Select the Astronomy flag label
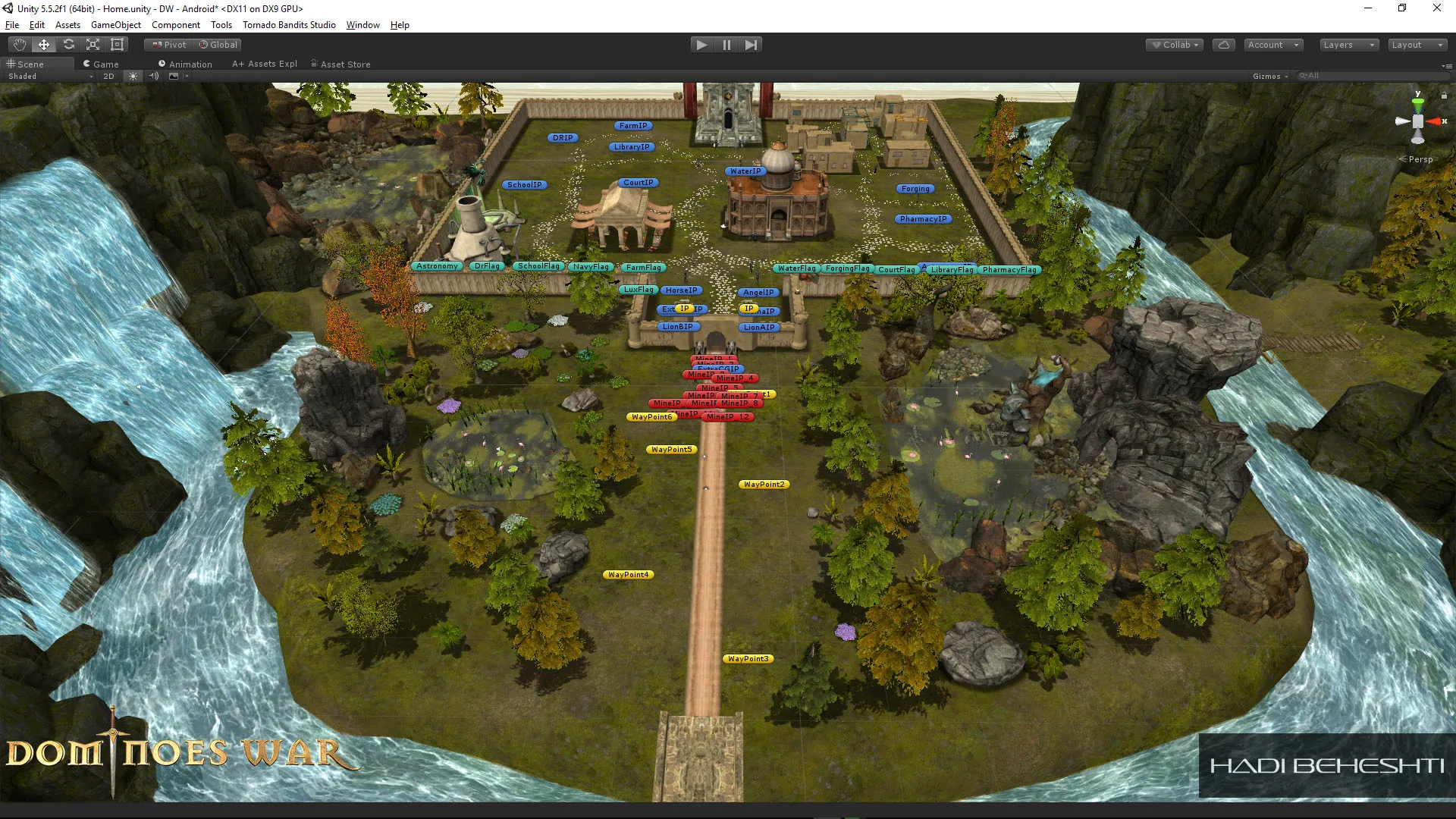This screenshot has width=1456, height=819. [x=438, y=266]
